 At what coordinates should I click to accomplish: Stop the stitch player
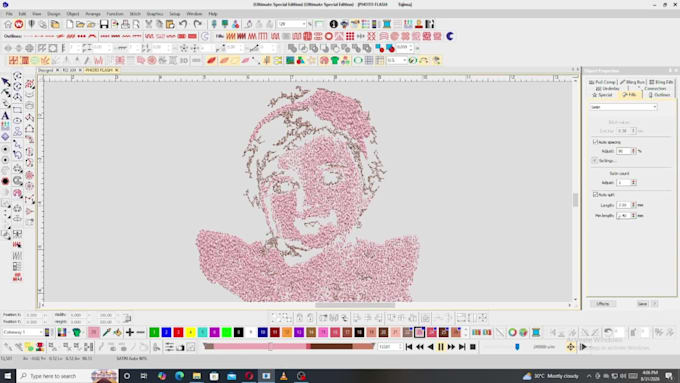coord(473,347)
